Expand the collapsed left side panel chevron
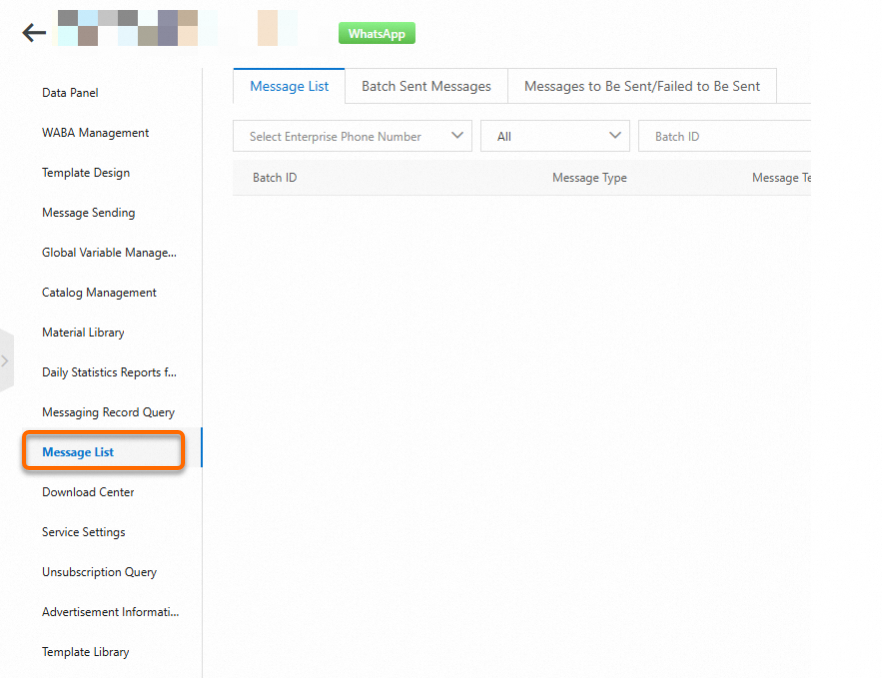The width and height of the screenshot is (882, 678). tap(5, 361)
